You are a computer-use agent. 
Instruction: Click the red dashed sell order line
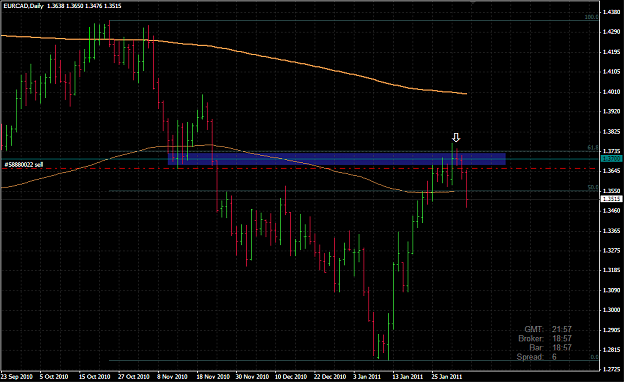coord(300,169)
